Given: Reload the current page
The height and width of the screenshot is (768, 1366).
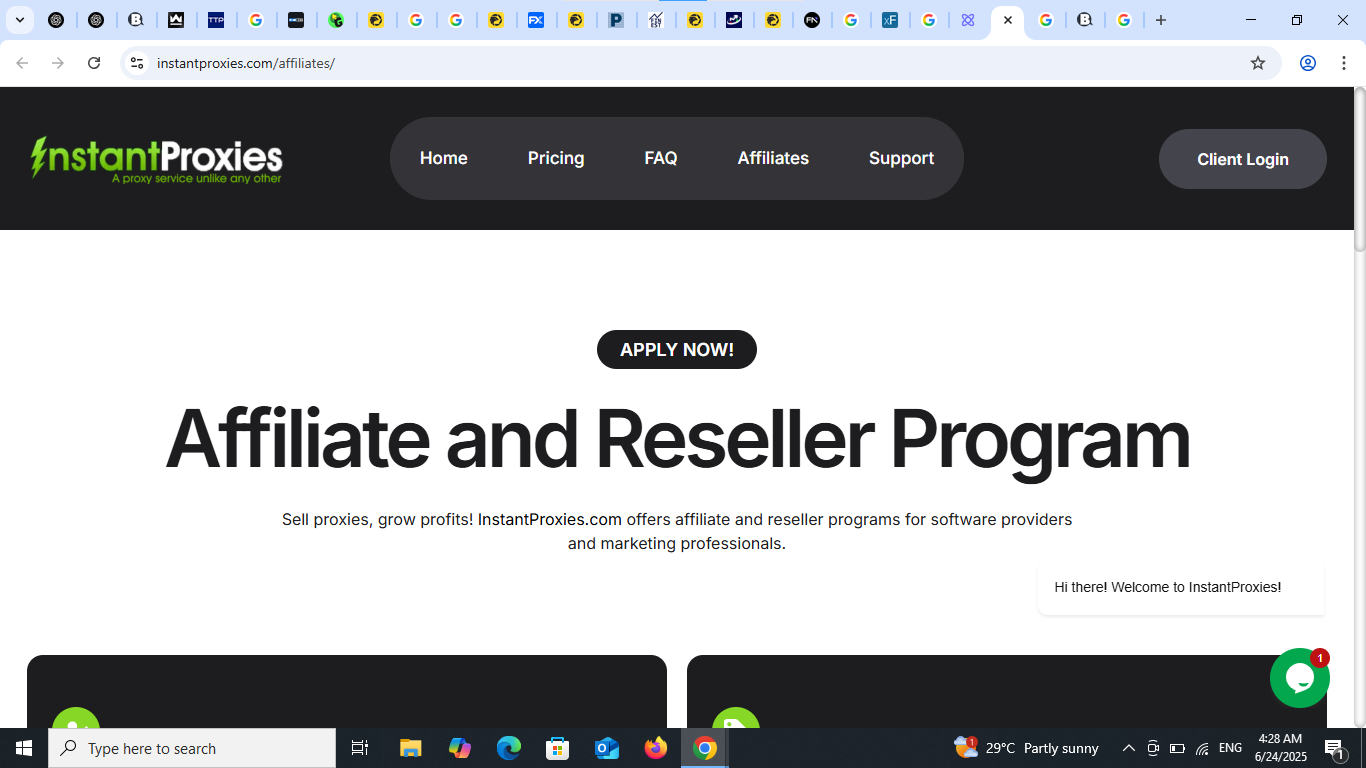Looking at the screenshot, I should (x=94, y=63).
